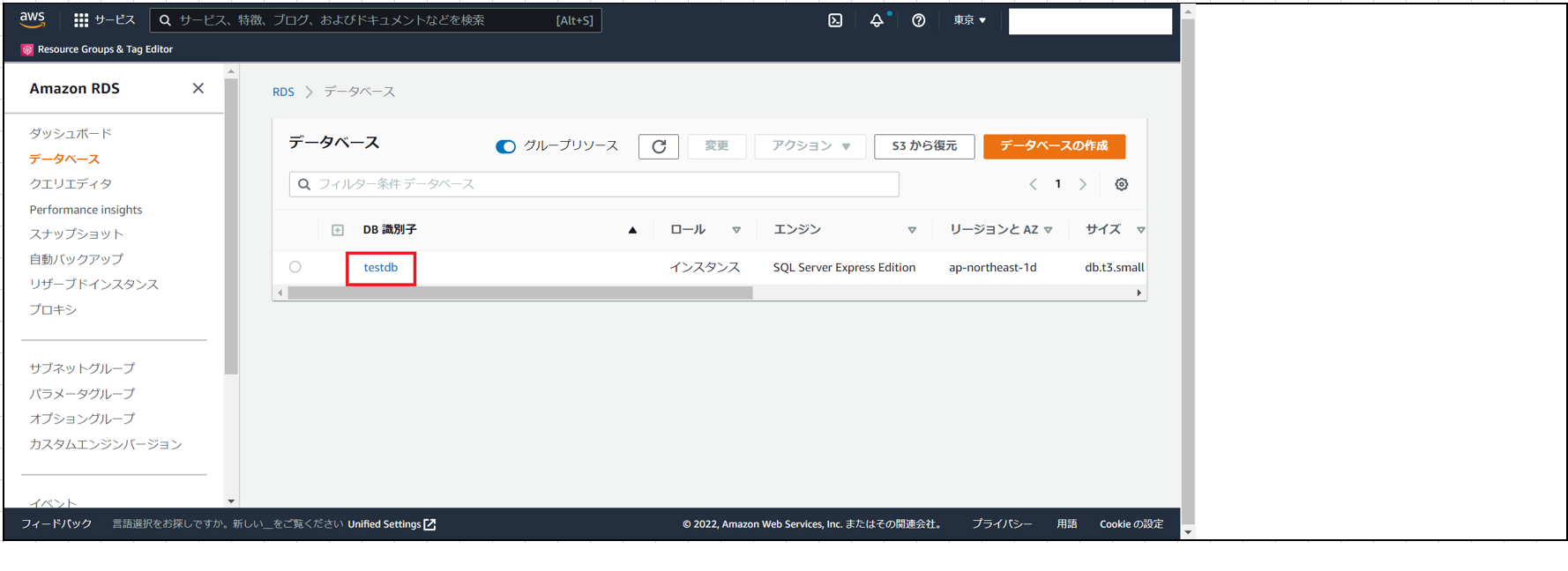Open Proxies in the sidebar
The width and height of the screenshot is (1568, 571).
point(53,309)
